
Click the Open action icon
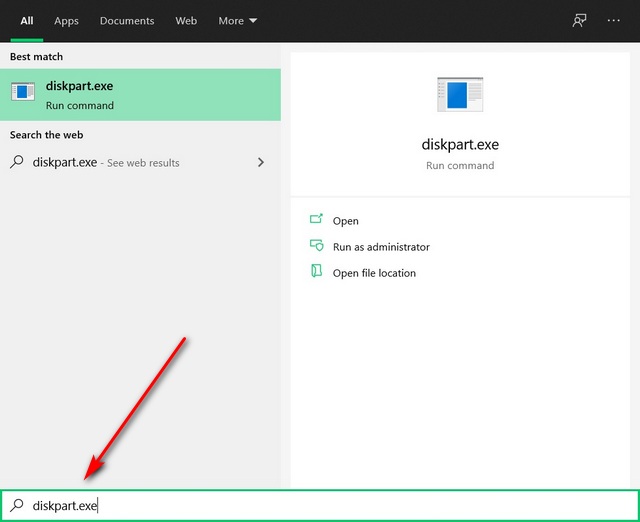317,220
